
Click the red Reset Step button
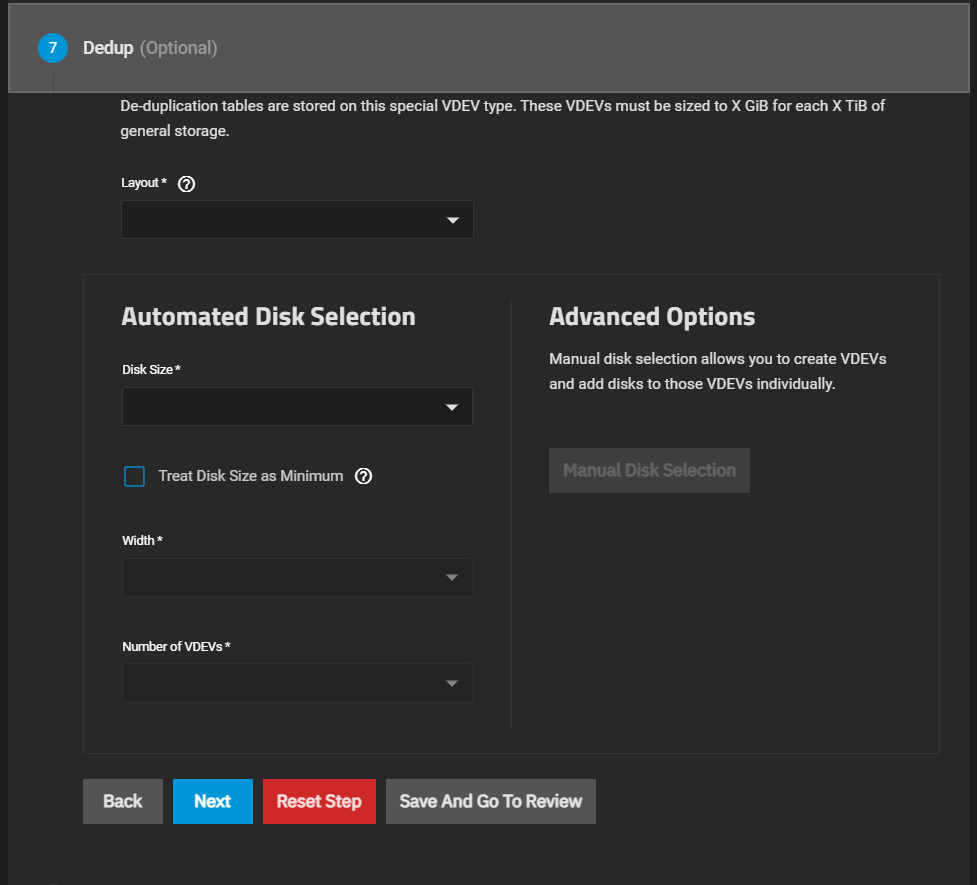(319, 802)
